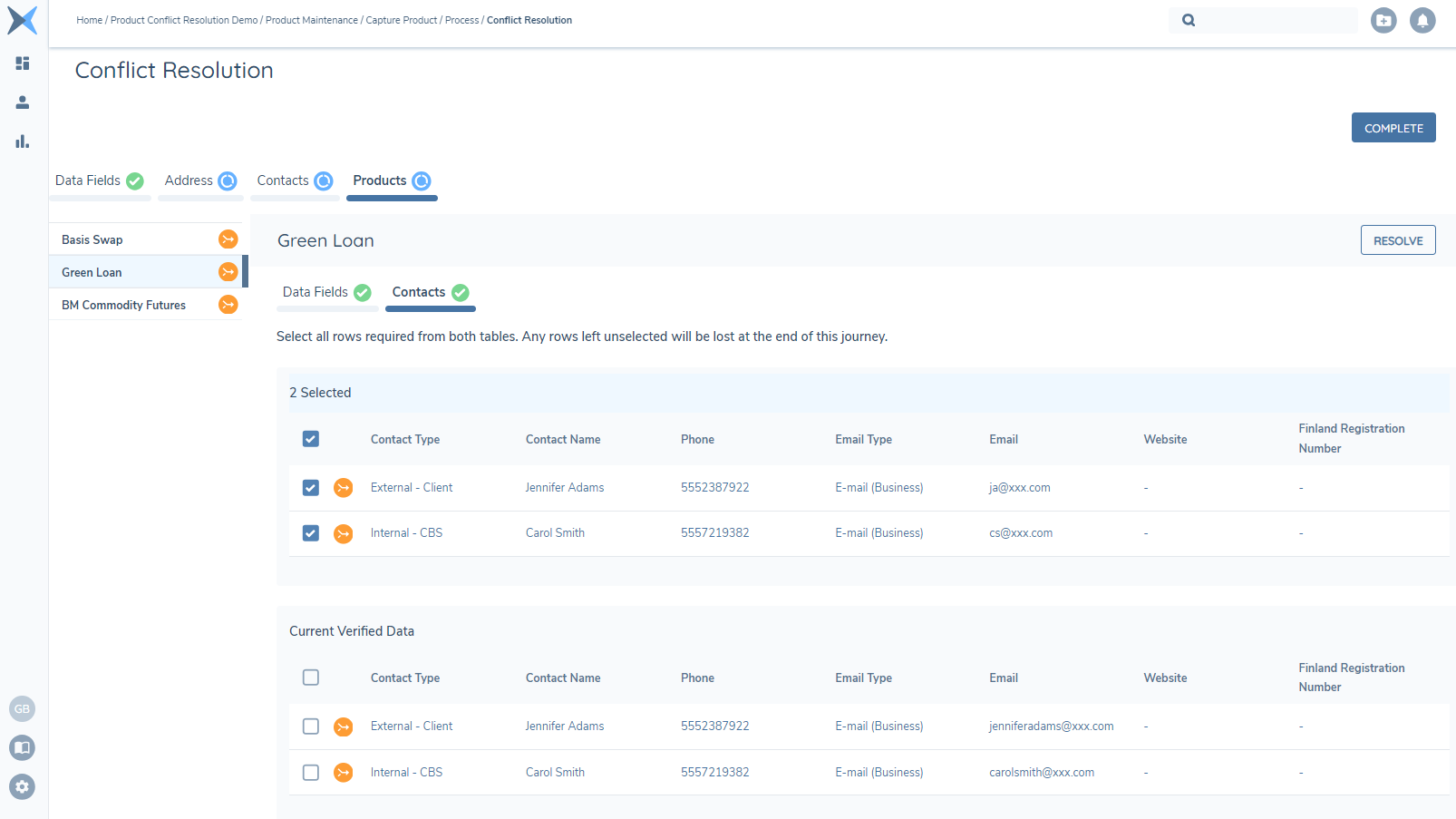Screen dimensions: 1456x819
Task: Select the contacts person icon in sidebar
Action: 22,102
